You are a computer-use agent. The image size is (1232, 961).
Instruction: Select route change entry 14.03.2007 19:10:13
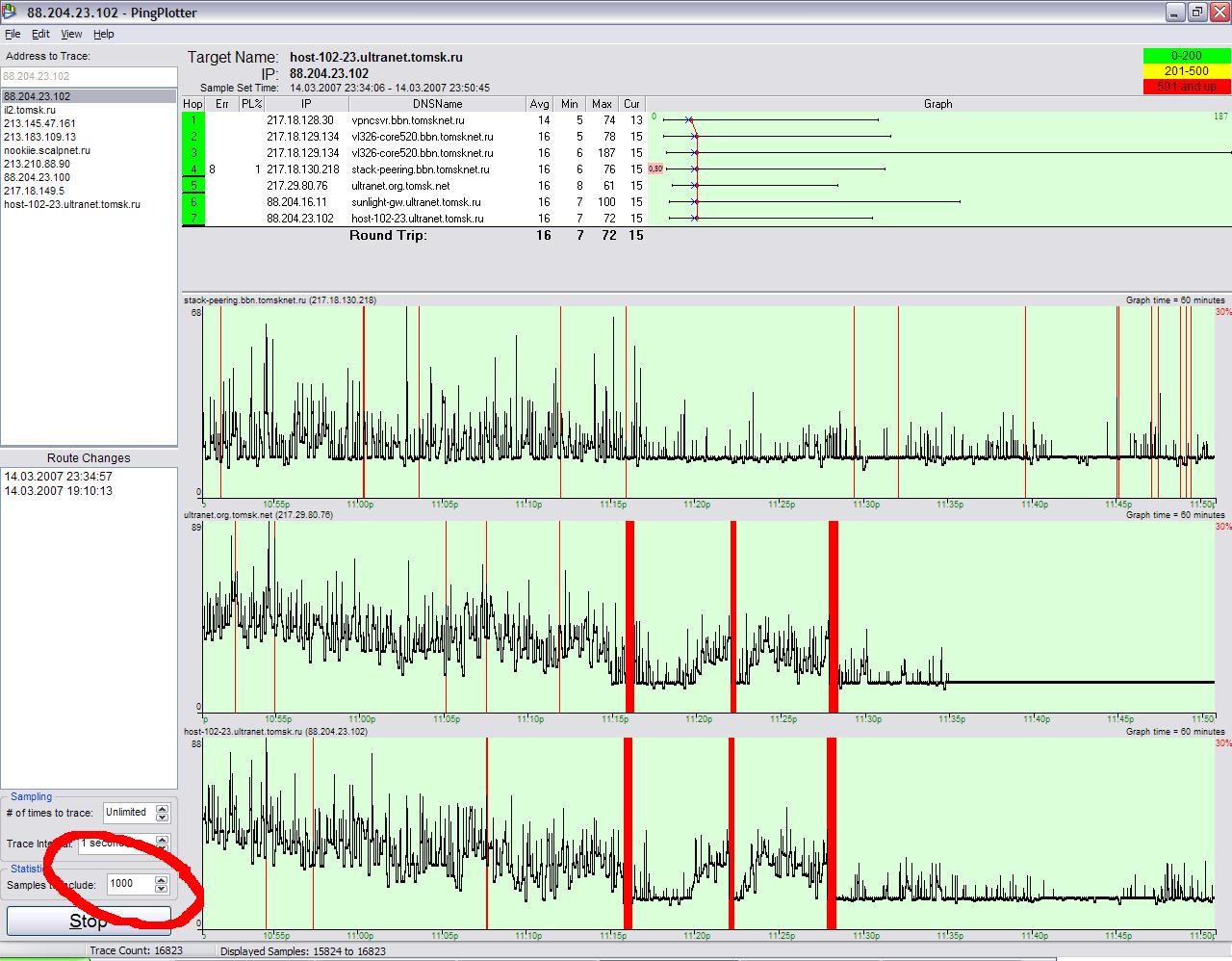[58, 491]
